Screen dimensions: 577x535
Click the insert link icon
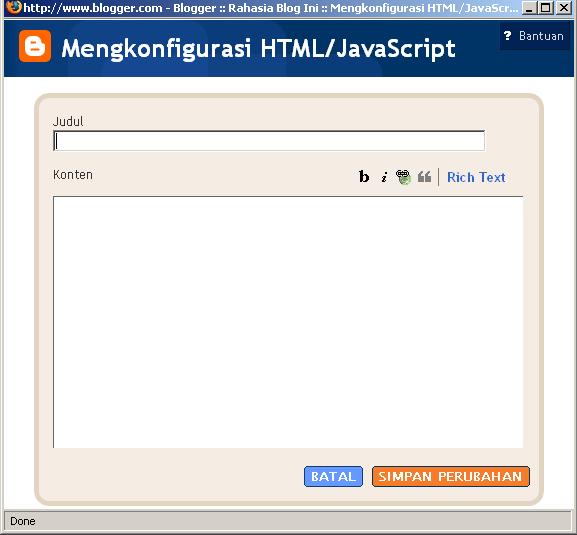pyautogui.click(x=403, y=177)
